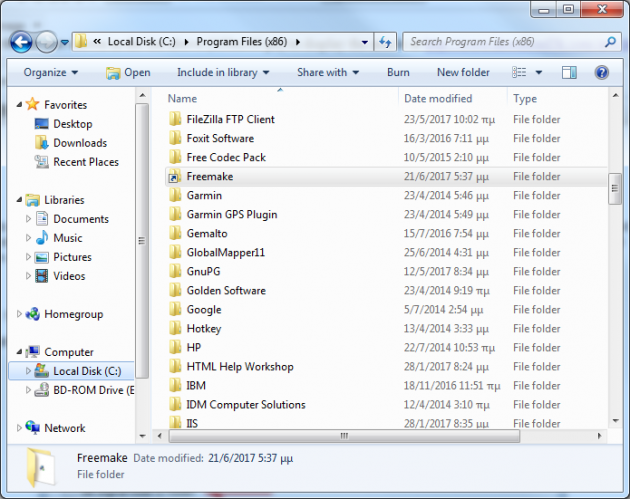Click Local Disk (C:) in address bar
Screen dimensions: 630x499
141,42
